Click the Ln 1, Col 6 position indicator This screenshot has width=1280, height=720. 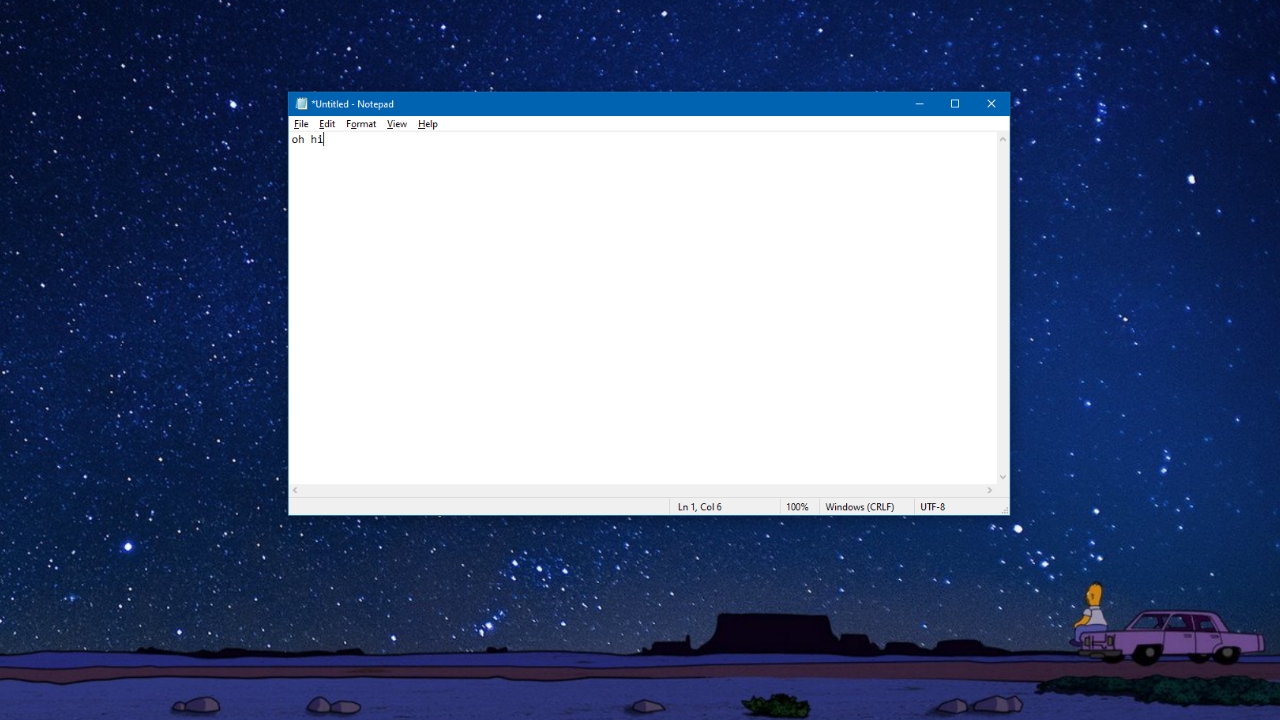(700, 507)
